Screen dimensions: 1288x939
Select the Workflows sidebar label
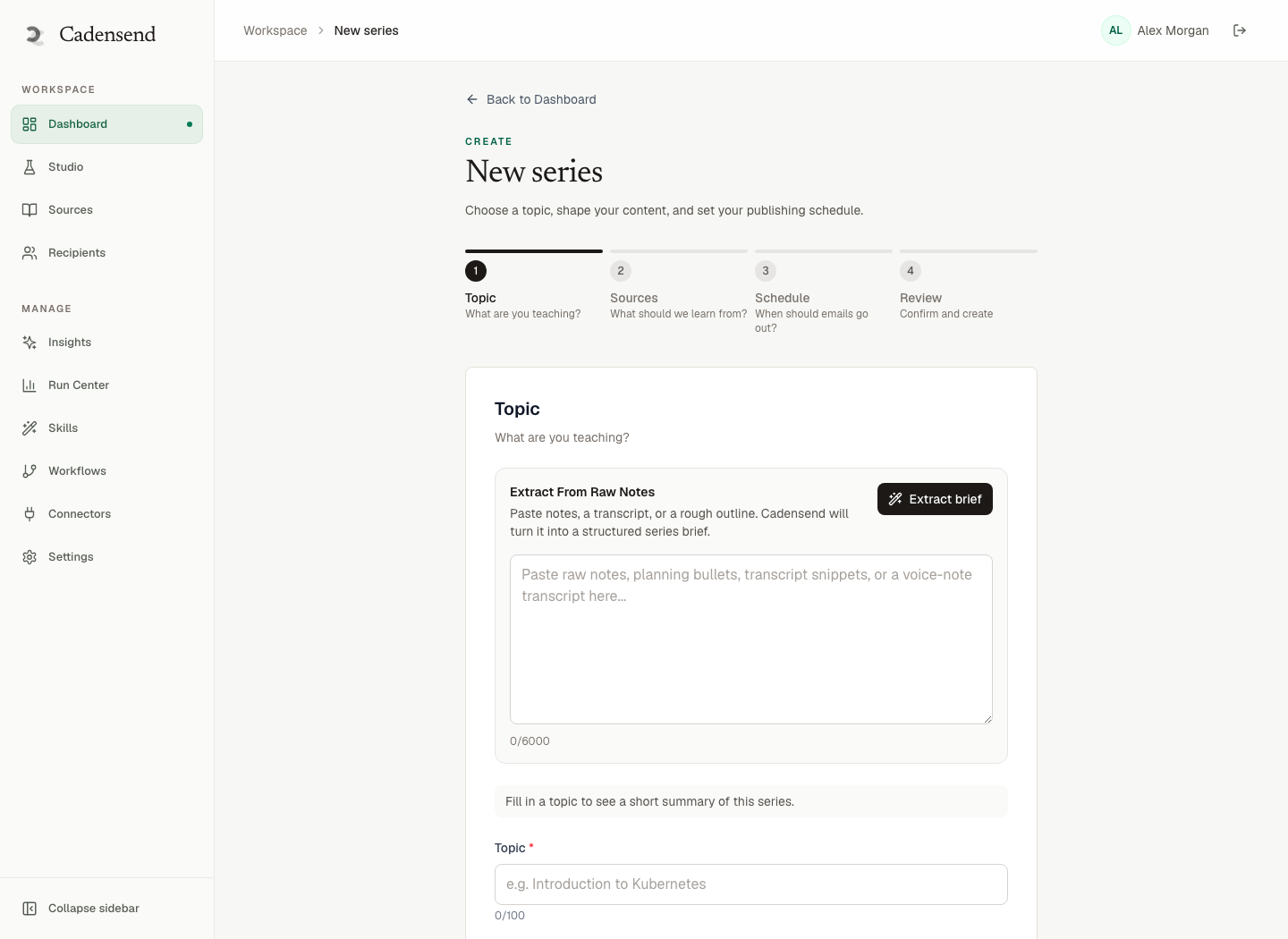point(77,471)
